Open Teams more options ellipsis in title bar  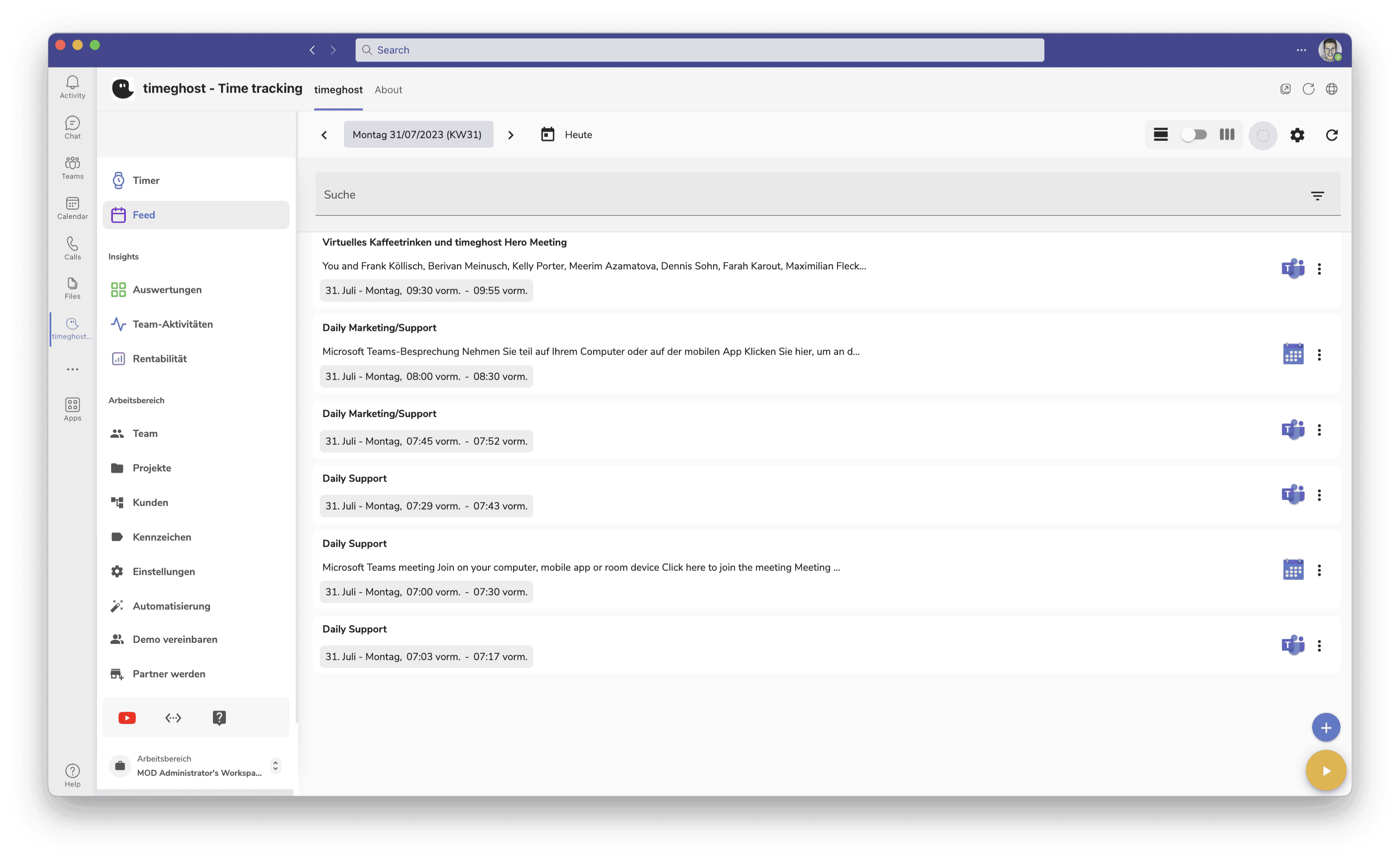click(1301, 50)
